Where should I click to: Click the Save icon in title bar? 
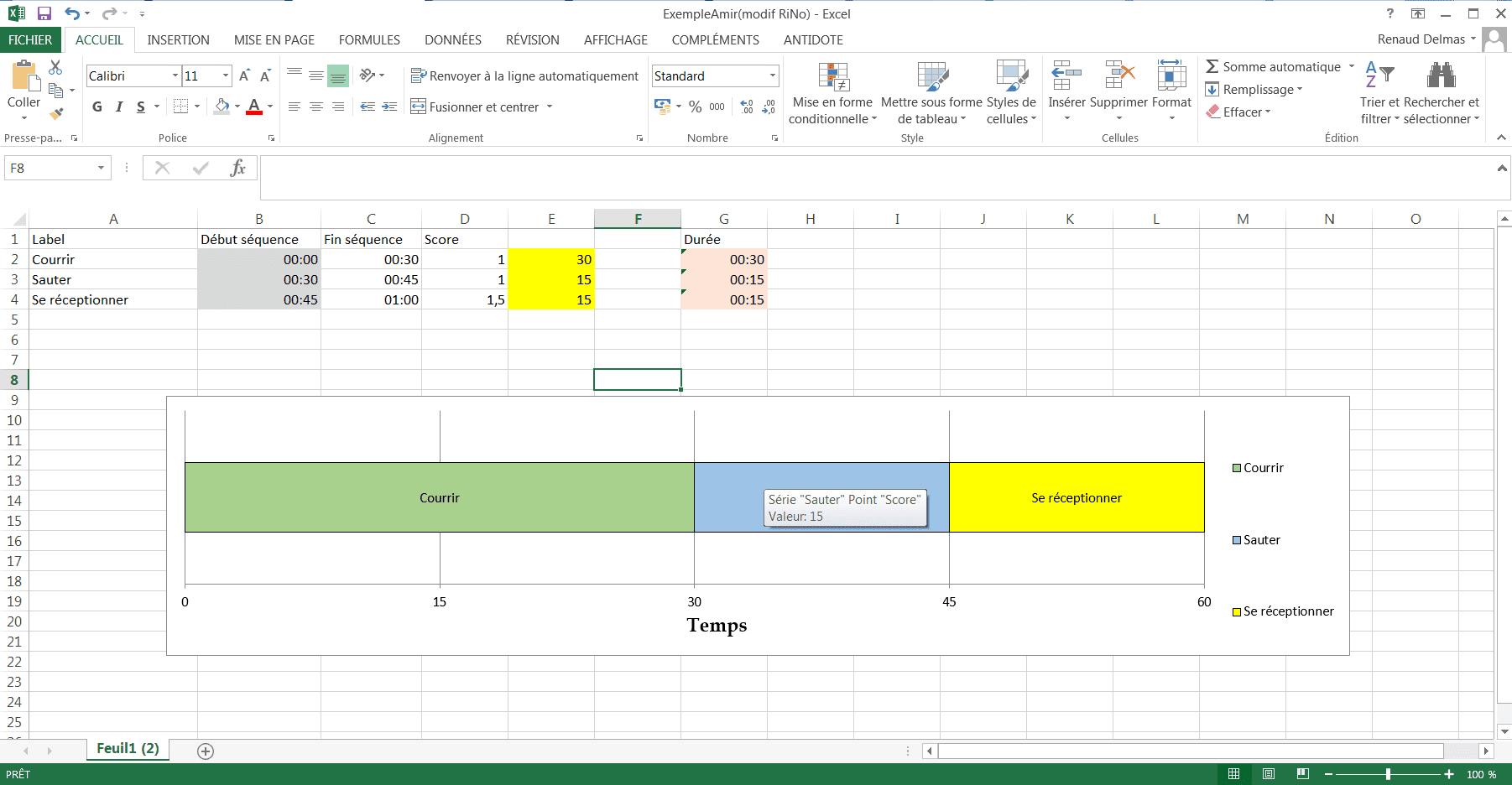pos(44,13)
